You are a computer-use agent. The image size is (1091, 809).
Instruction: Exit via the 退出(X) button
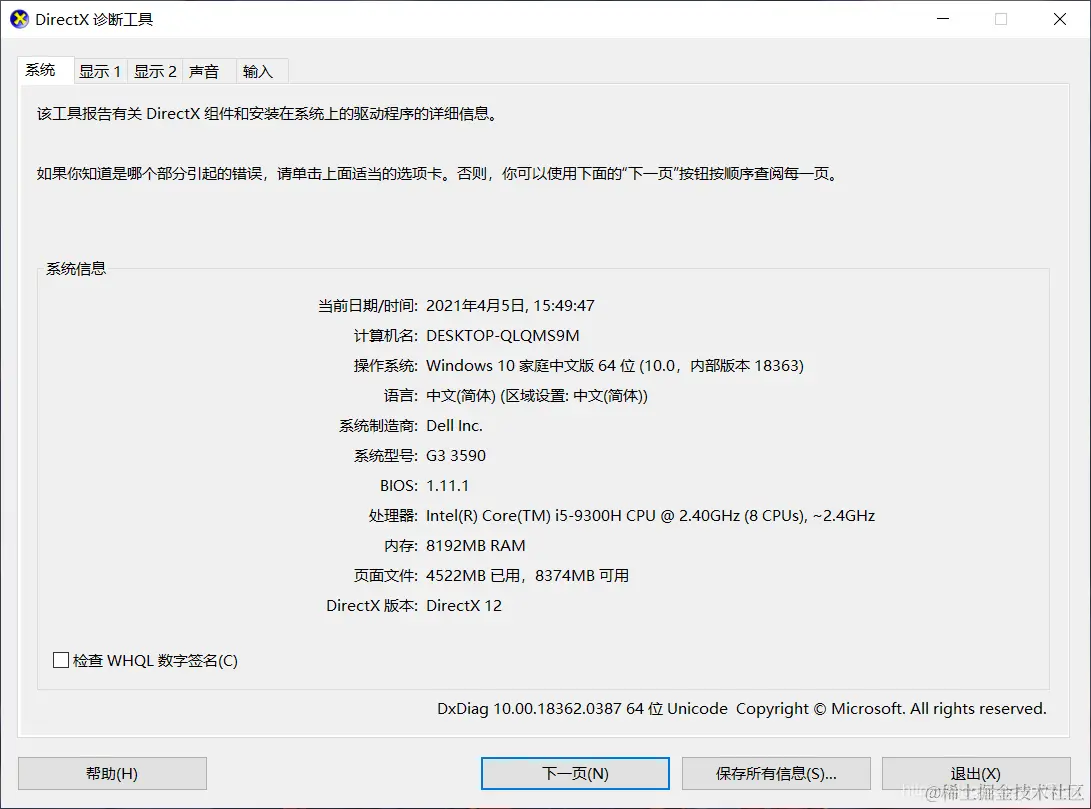976,774
